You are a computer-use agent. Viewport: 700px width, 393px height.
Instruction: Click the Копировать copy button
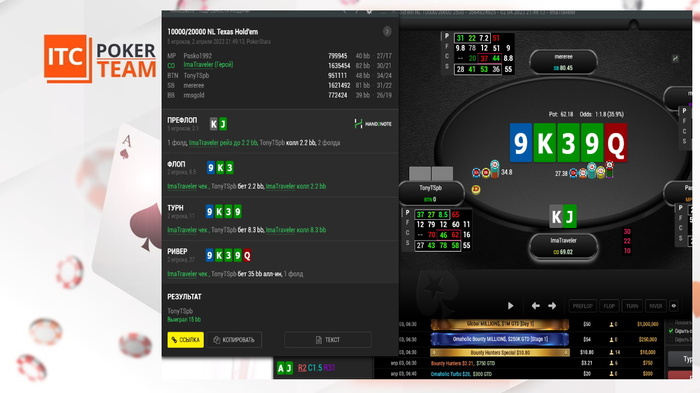point(234,340)
